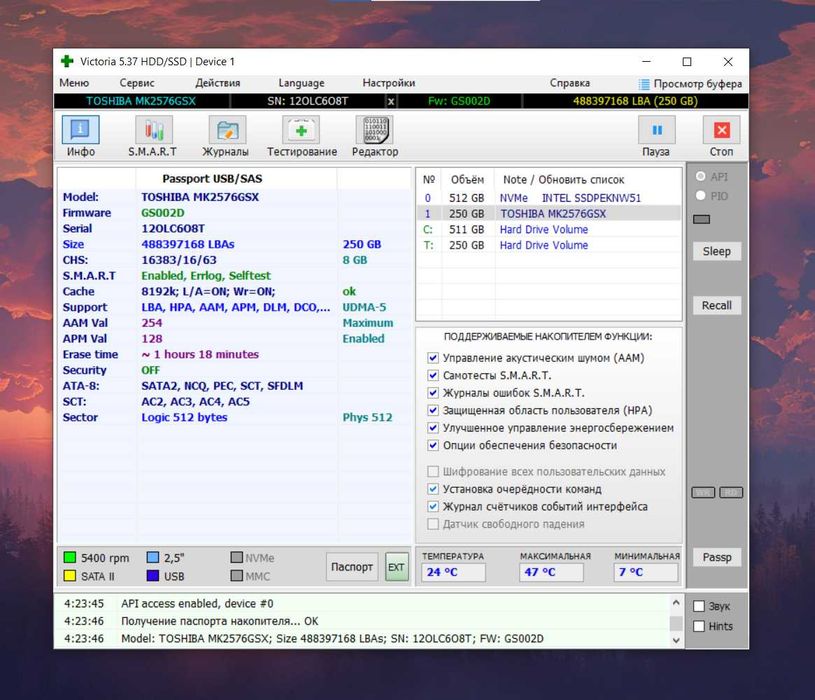Image resolution: width=815 pixels, height=700 pixels.
Task: Enable the Hints checkbox
Action: (699, 626)
